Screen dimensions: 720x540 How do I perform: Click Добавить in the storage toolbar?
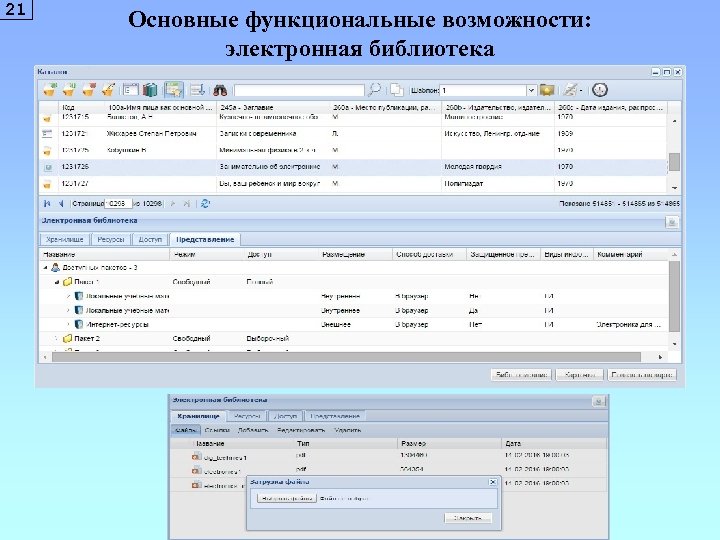[x=253, y=430]
